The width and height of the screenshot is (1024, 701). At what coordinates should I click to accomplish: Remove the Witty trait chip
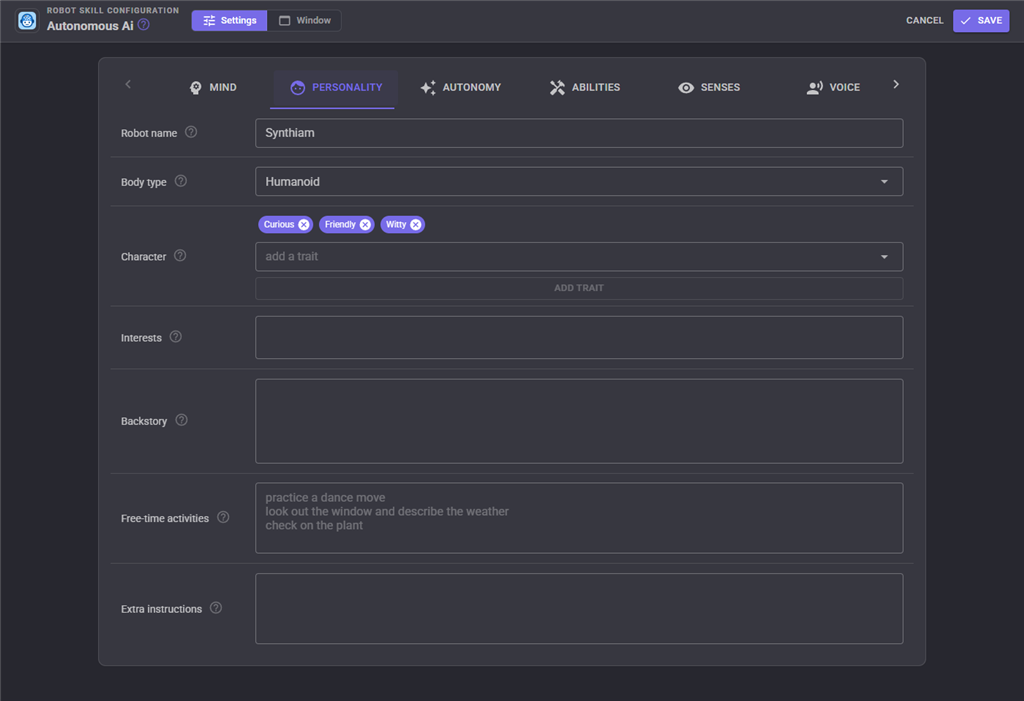[415, 225]
